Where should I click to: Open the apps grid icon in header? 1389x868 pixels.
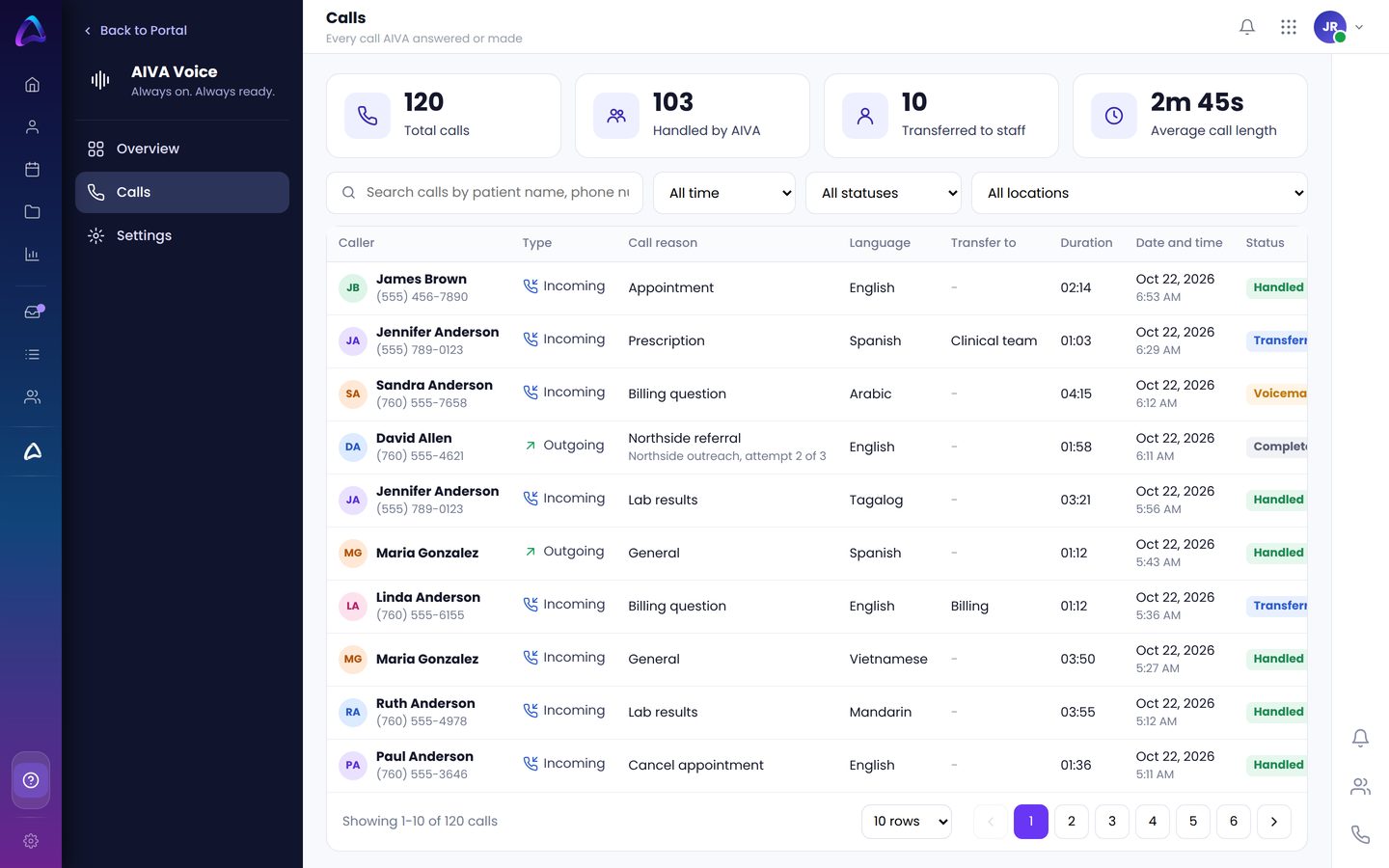(x=1289, y=27)
